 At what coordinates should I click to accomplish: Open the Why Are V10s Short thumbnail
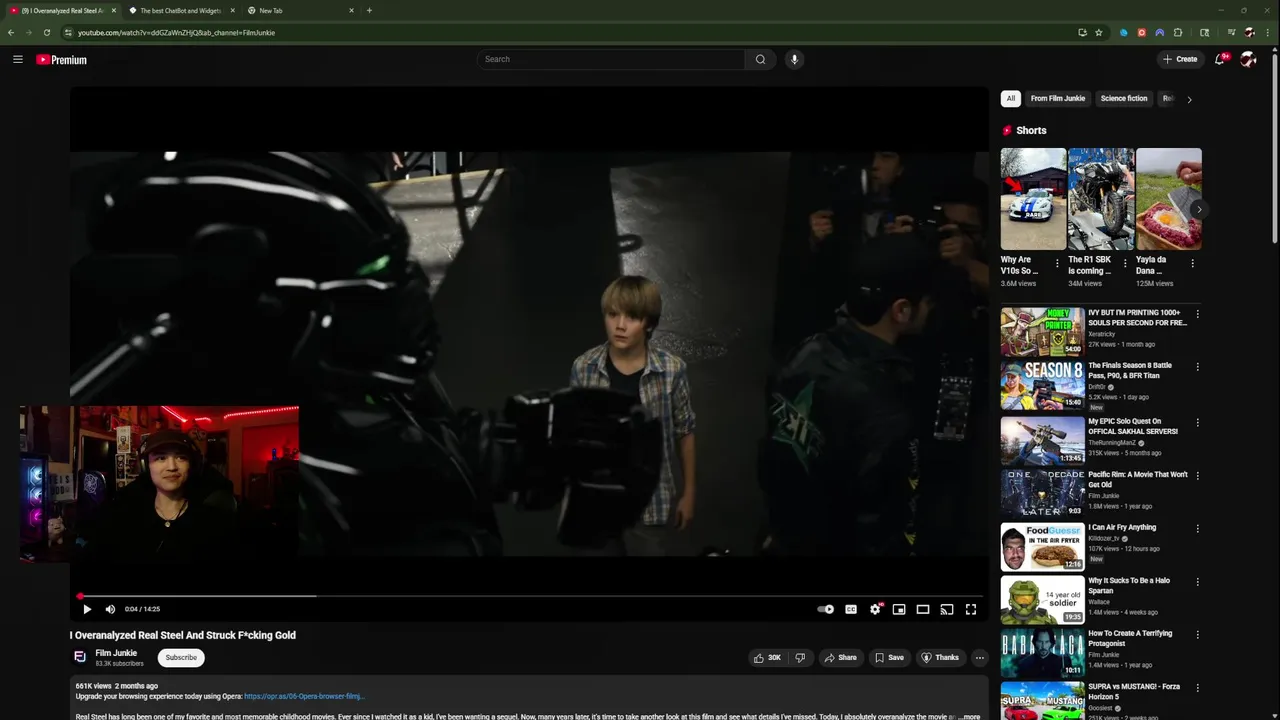1033,199
